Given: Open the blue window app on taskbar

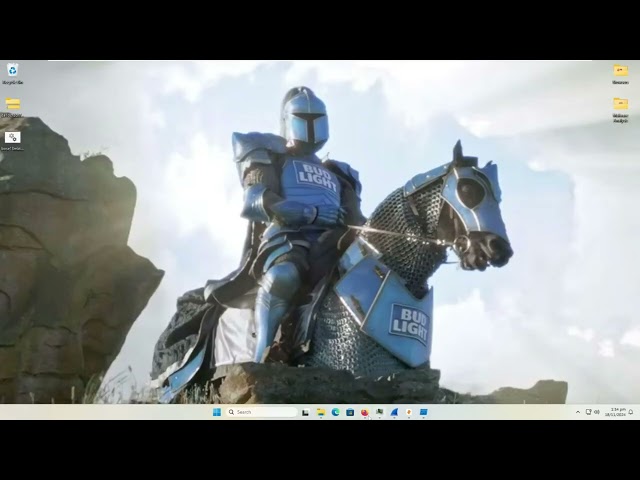Looking at the screenshot, I should click(424, 412).
